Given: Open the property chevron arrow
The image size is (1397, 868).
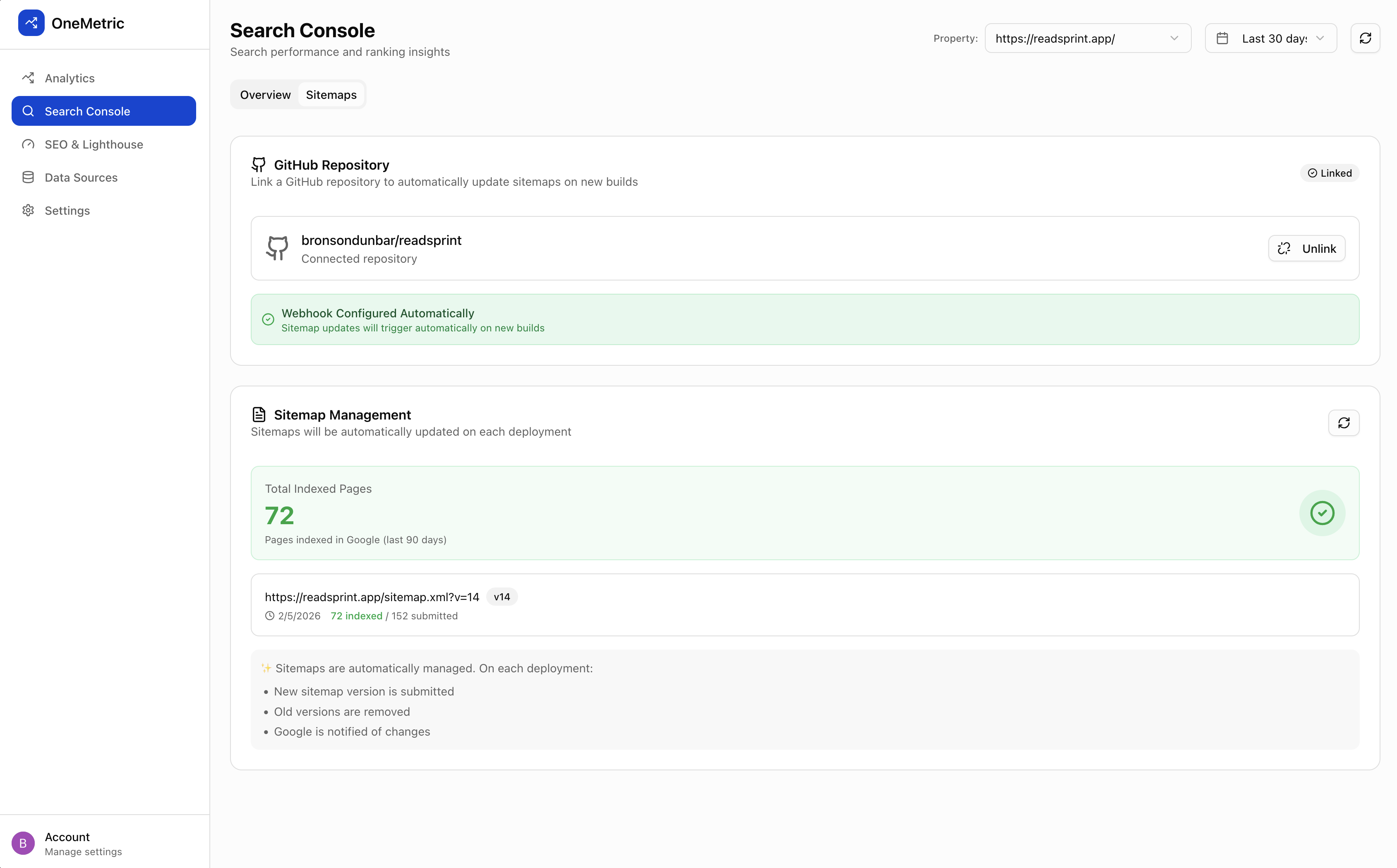Looking at the screenshot, I should coord(1174,38).
